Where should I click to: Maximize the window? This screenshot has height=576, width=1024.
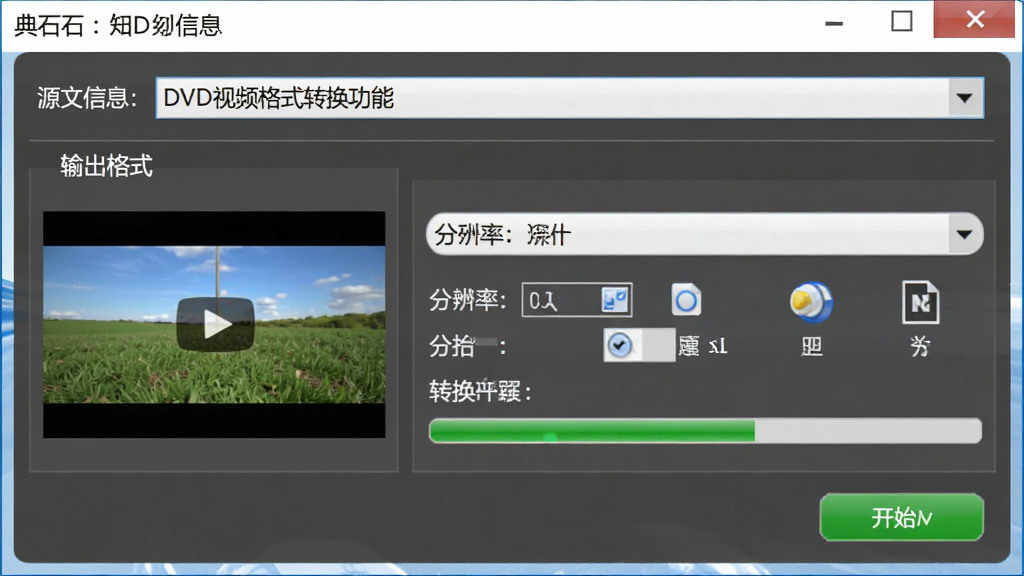click(x=902, y=21)
